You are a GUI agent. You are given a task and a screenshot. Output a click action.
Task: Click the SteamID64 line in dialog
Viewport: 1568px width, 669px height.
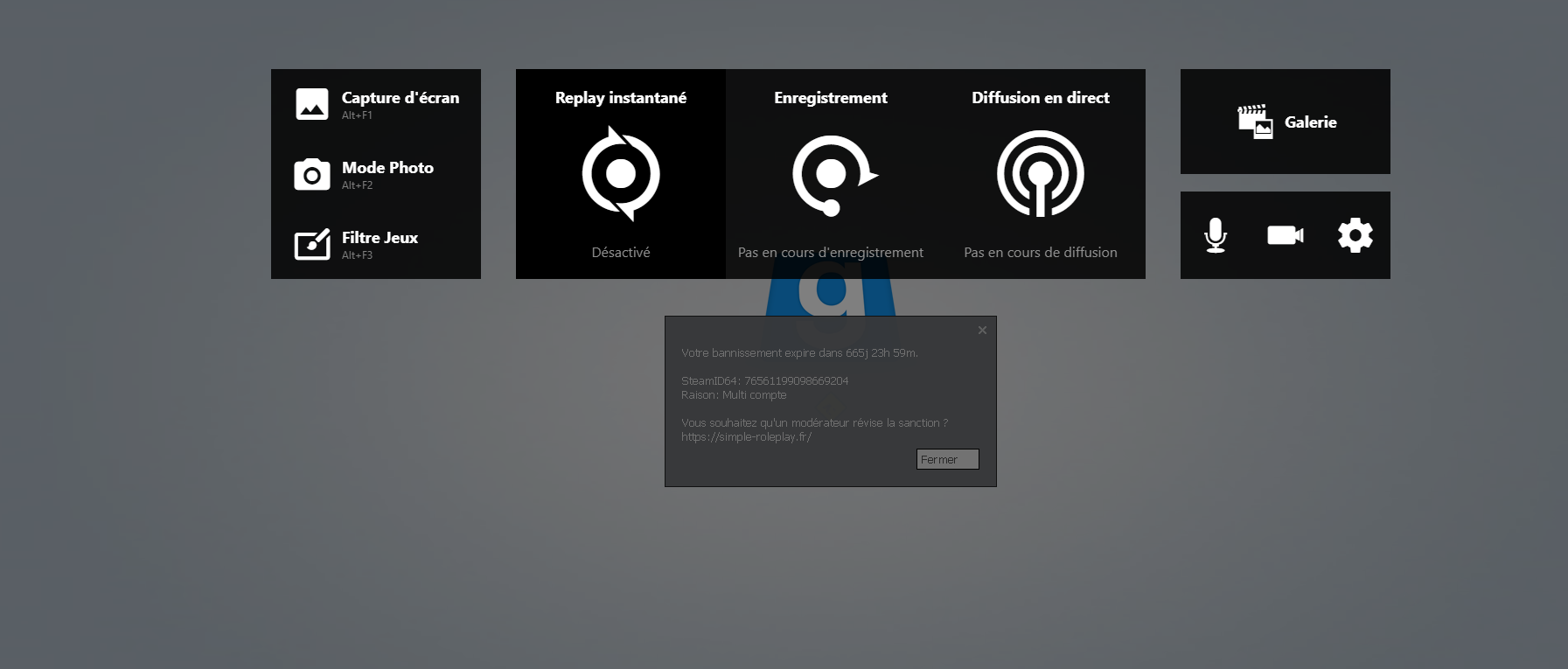[x=765, y=381]
